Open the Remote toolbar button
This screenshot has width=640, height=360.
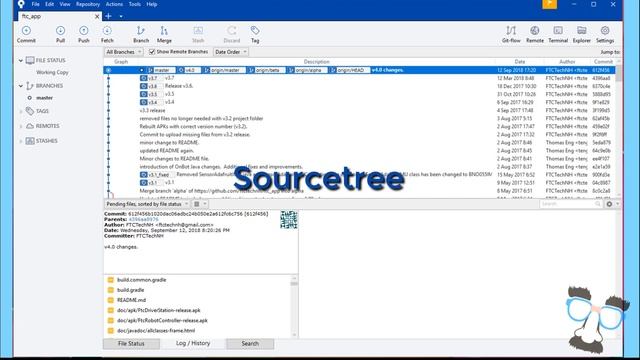[x=535, y=34]
